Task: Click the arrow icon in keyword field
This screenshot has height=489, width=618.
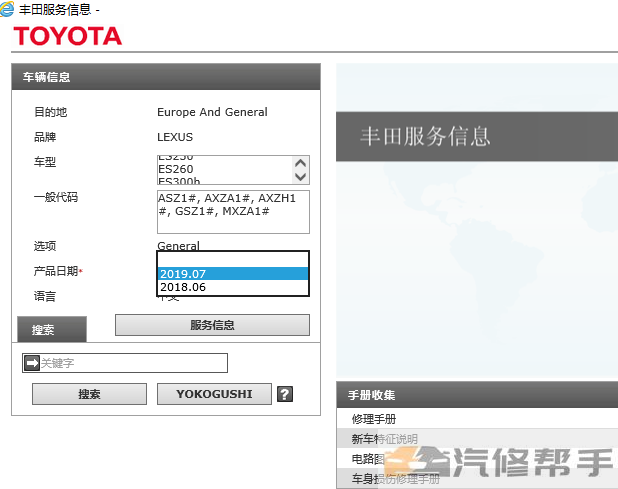Action: (x=32, y=363)
